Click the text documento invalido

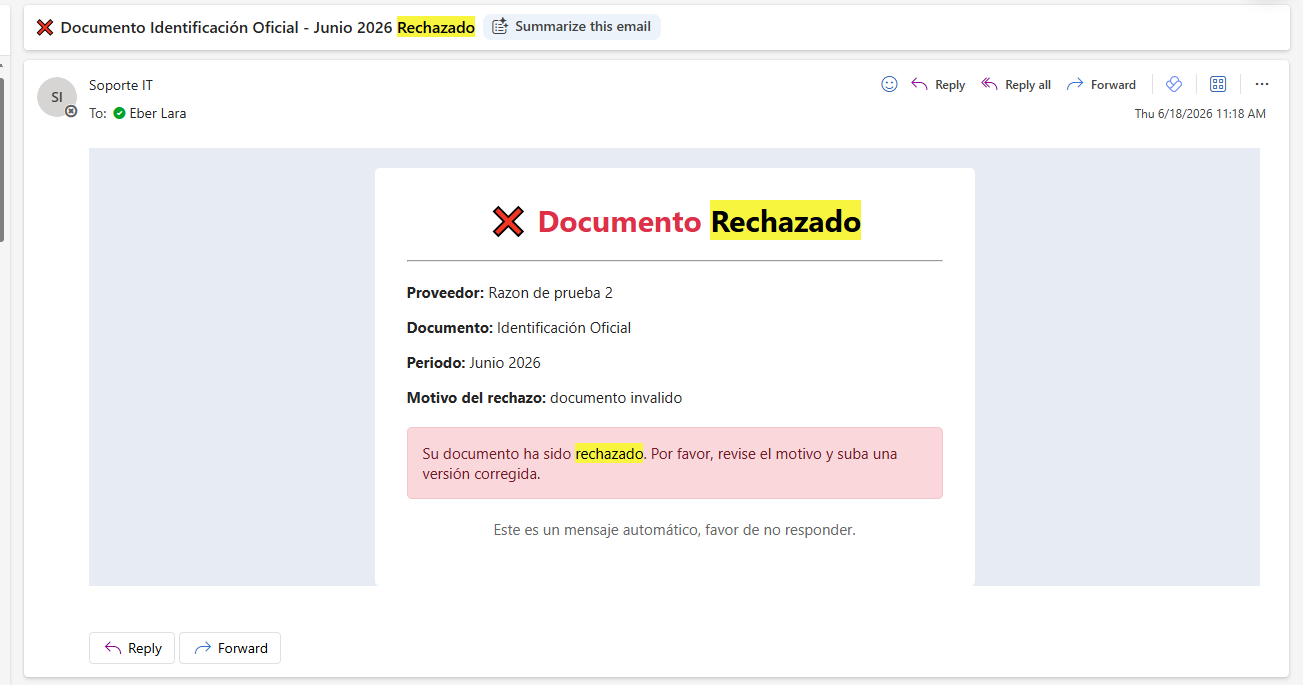pyautogui.click(x=616, y=398)
